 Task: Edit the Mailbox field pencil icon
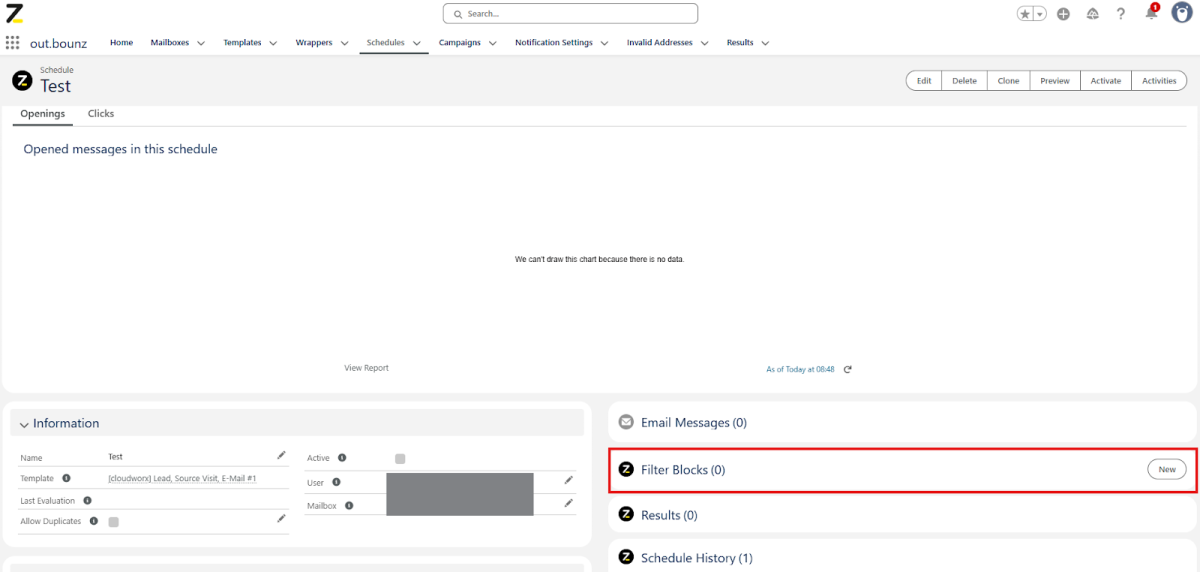[568, 502]
